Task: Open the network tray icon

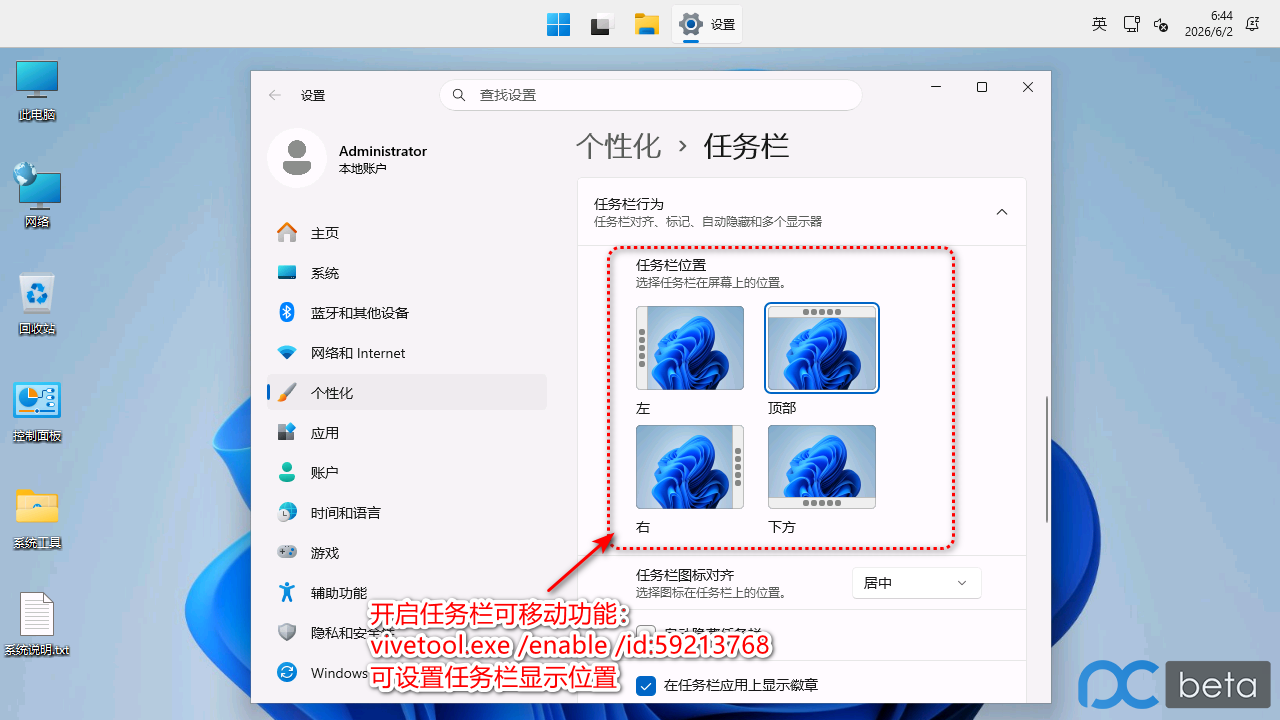Action: 1131,24
